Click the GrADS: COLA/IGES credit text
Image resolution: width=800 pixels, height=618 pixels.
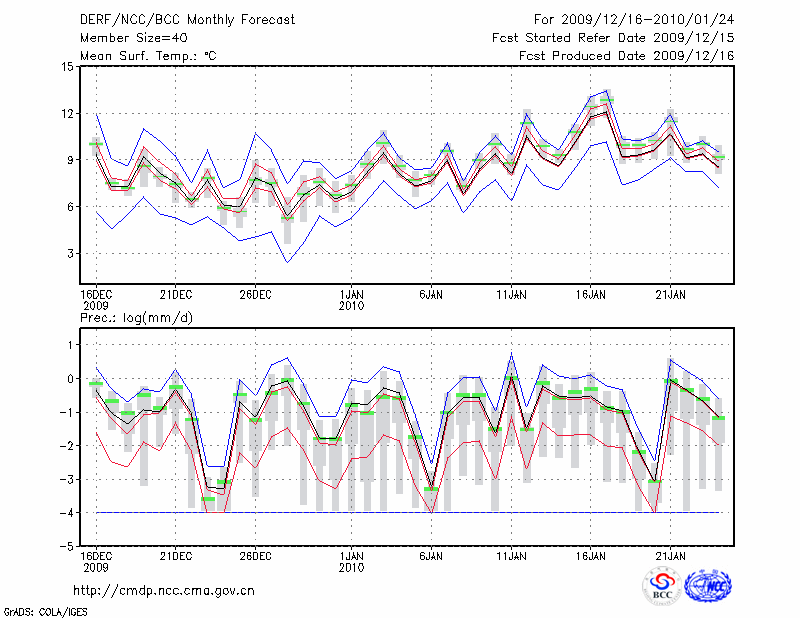[x=47, y=610]
